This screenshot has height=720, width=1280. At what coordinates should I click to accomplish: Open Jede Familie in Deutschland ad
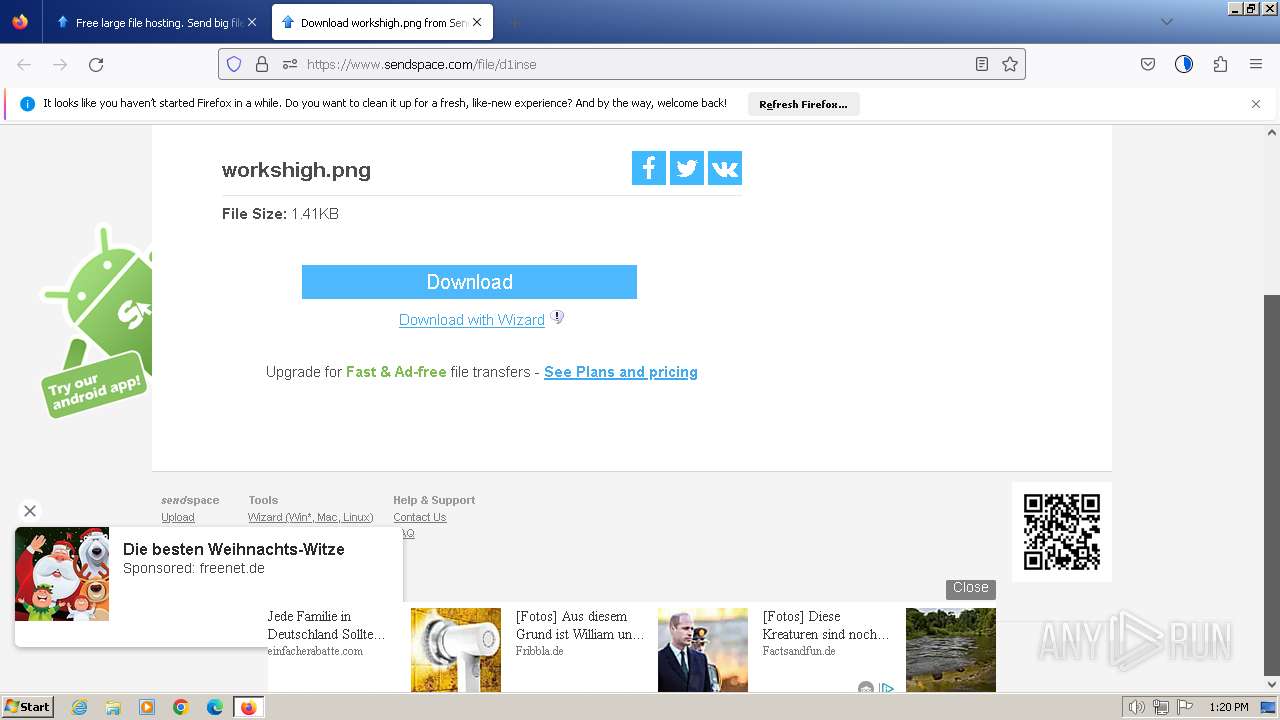pyautogui.click(x=326, y=625)
